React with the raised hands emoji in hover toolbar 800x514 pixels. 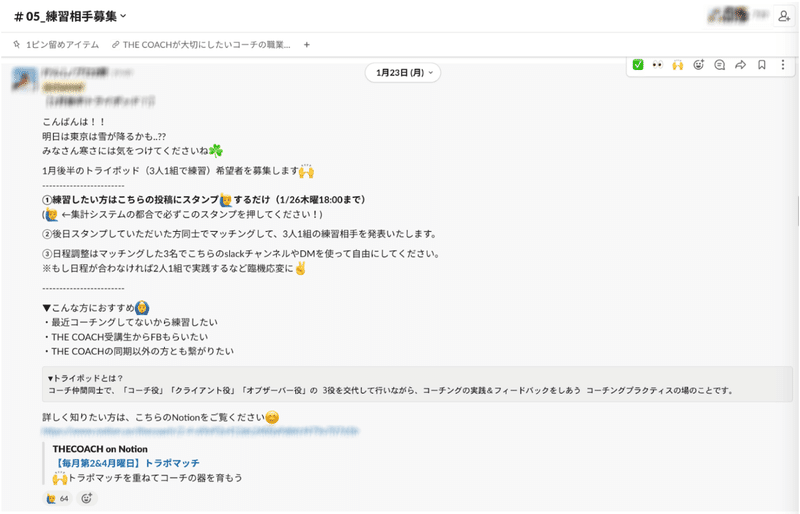tap(678, 65)
